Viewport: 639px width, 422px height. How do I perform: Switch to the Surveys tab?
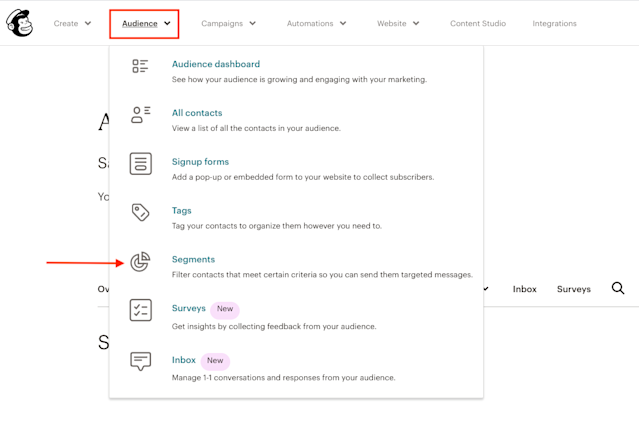tap(574, 289)
